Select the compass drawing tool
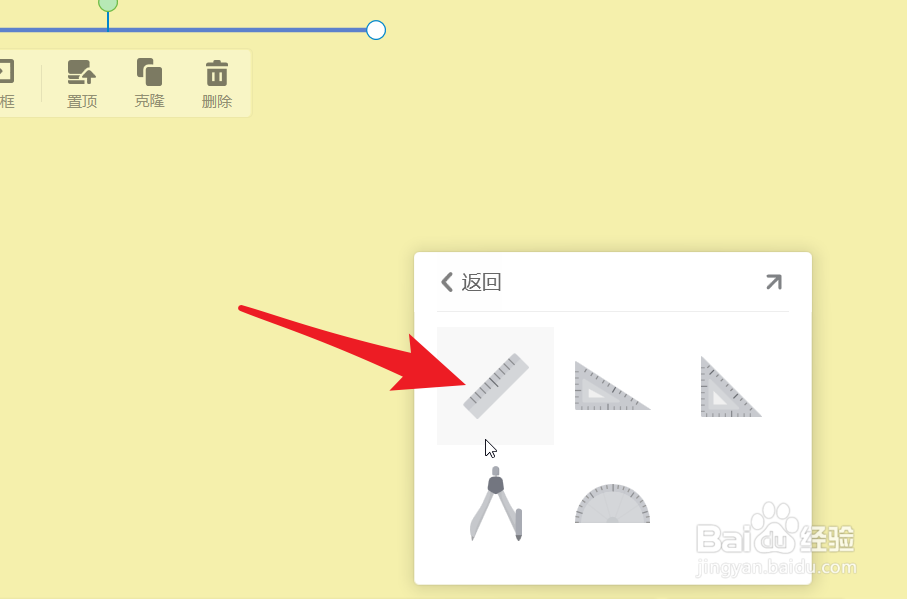 [496, 504]
